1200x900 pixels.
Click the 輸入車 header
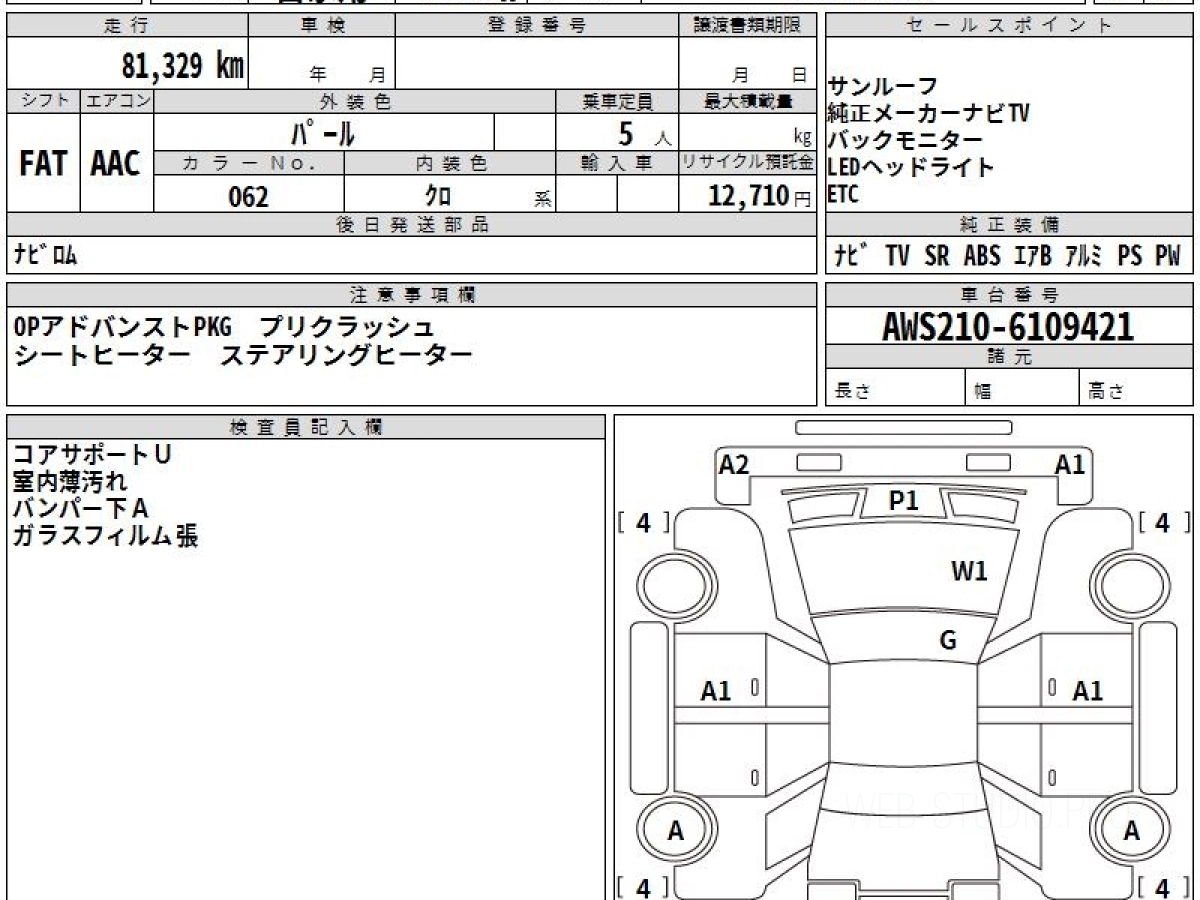click(x=617, y=163)
